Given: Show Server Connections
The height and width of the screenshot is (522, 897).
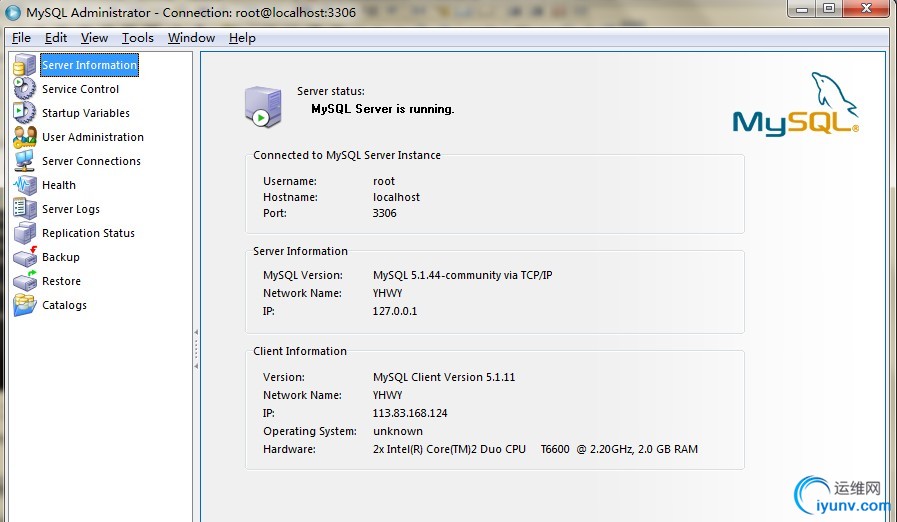Looking at the screenshot, I should tap(91, 161).
